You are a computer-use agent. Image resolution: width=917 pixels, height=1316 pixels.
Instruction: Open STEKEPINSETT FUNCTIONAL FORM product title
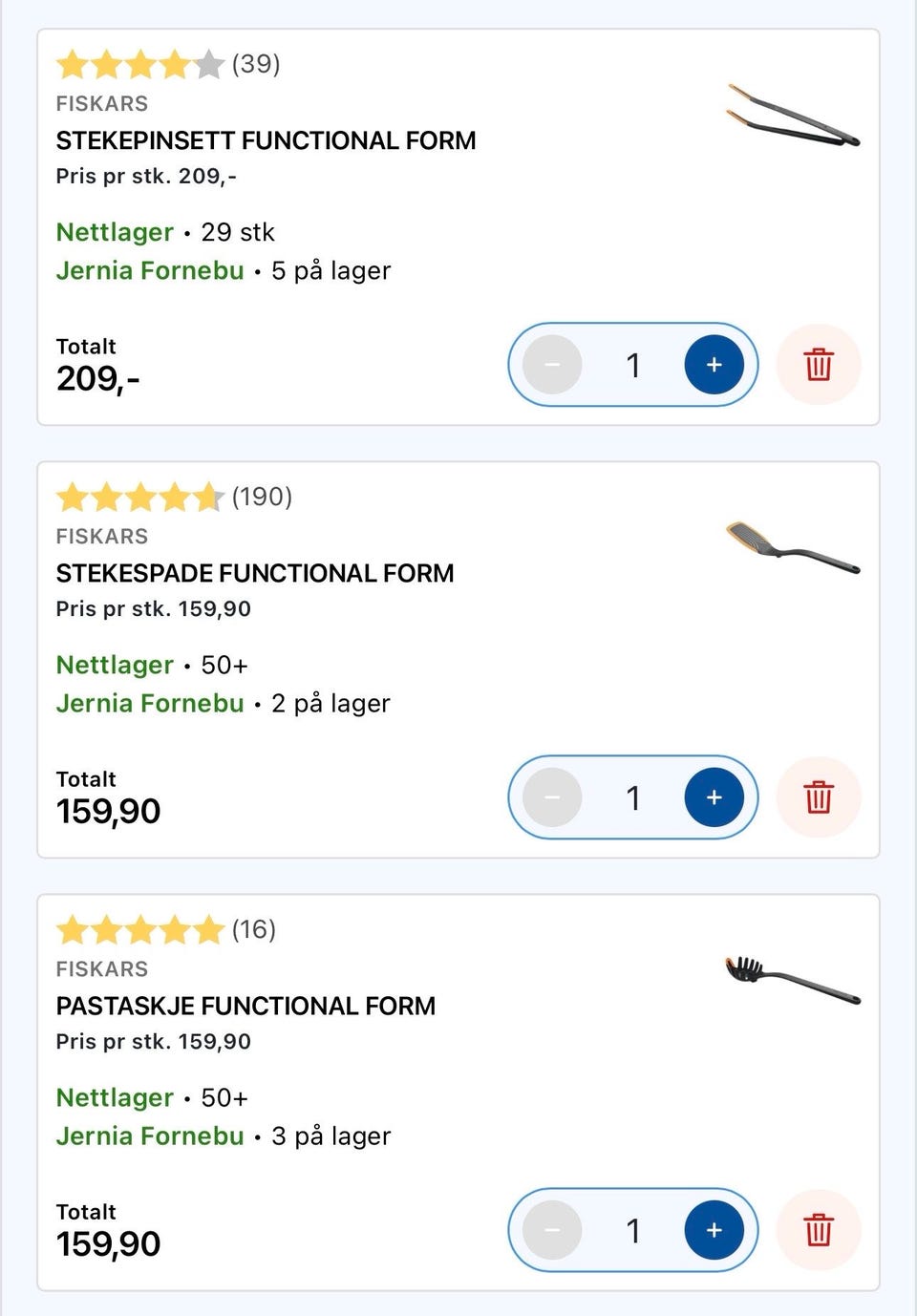click(266, 140)
